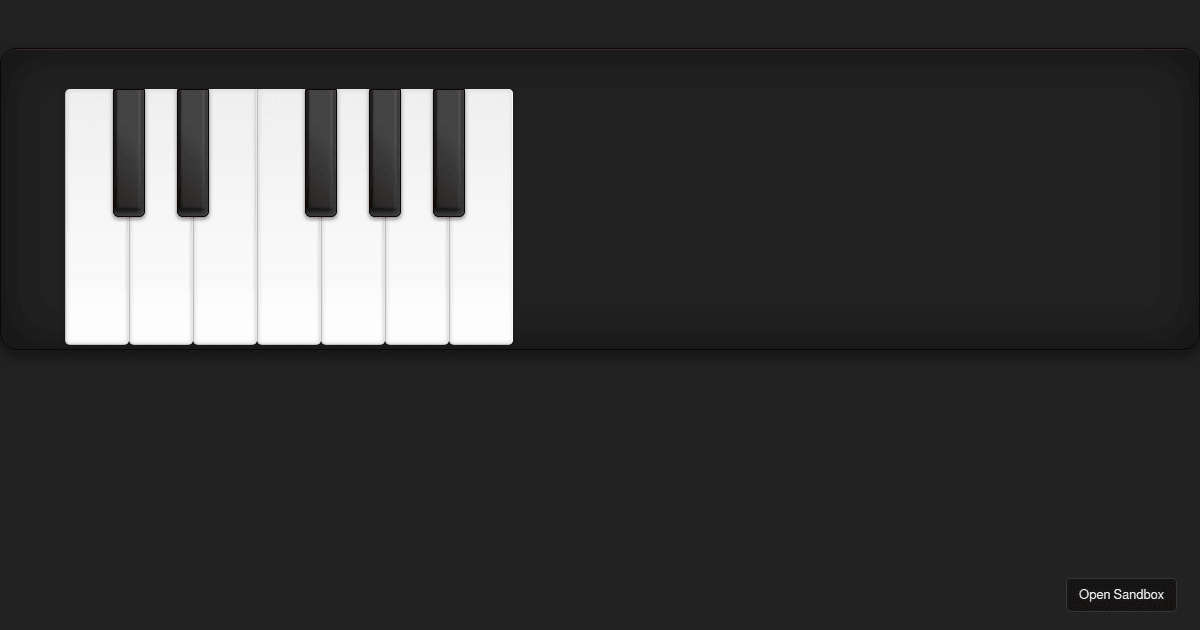
Task: Tap the first black key (C sharp)
Action: click(x=129, y=152)
